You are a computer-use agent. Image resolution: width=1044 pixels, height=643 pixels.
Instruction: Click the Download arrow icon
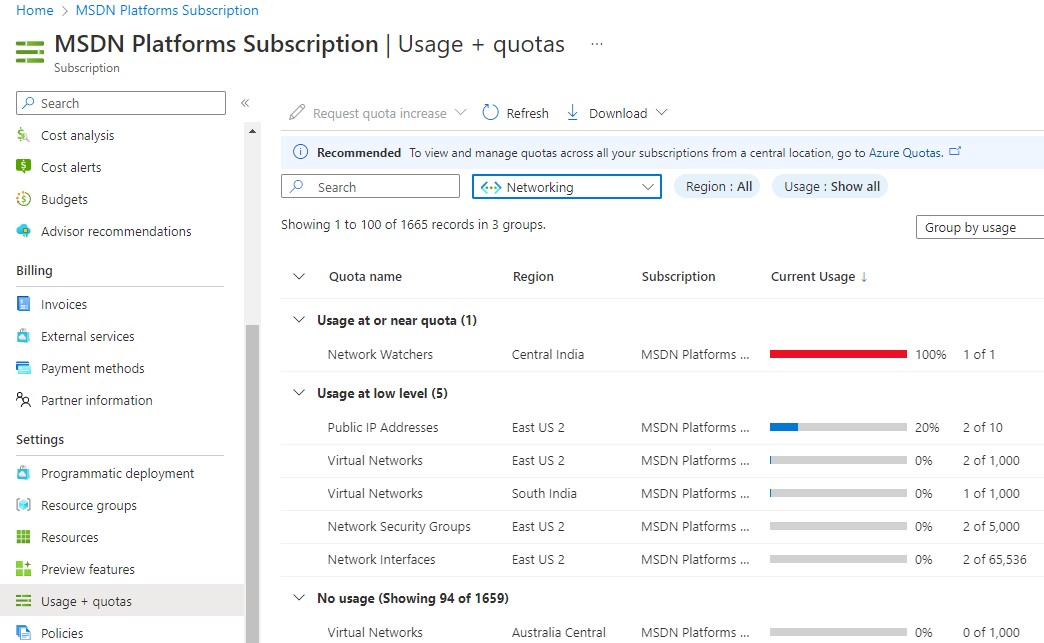[573, 112]
